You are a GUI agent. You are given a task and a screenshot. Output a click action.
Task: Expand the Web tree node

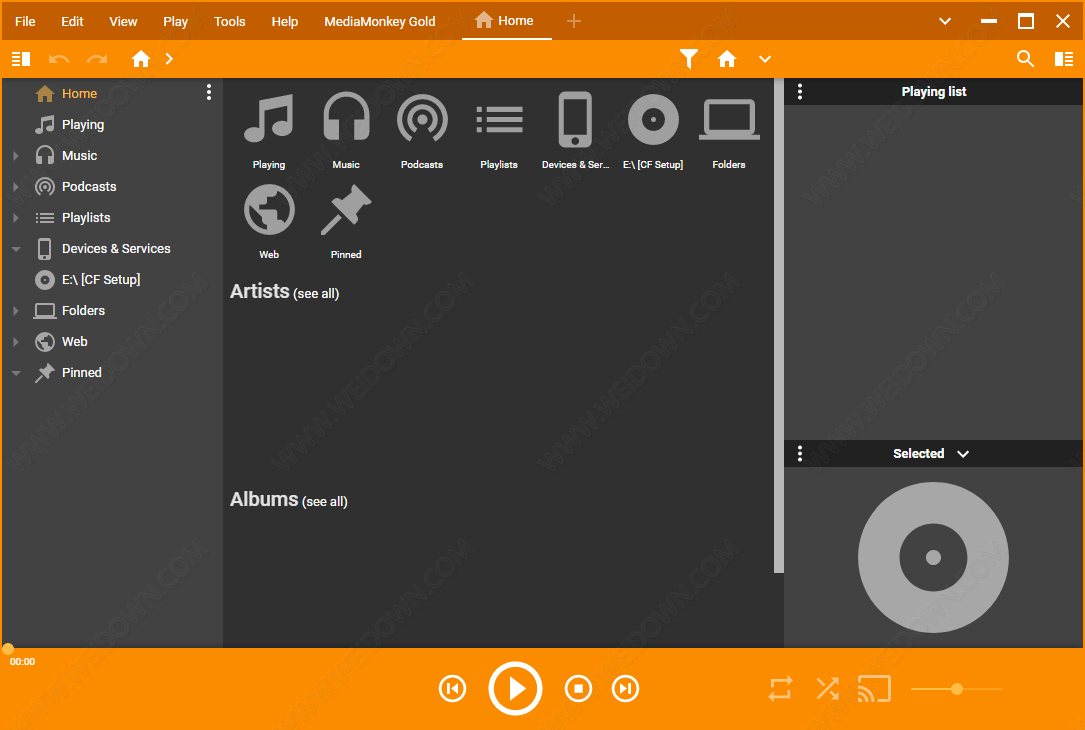click(16, 342)
